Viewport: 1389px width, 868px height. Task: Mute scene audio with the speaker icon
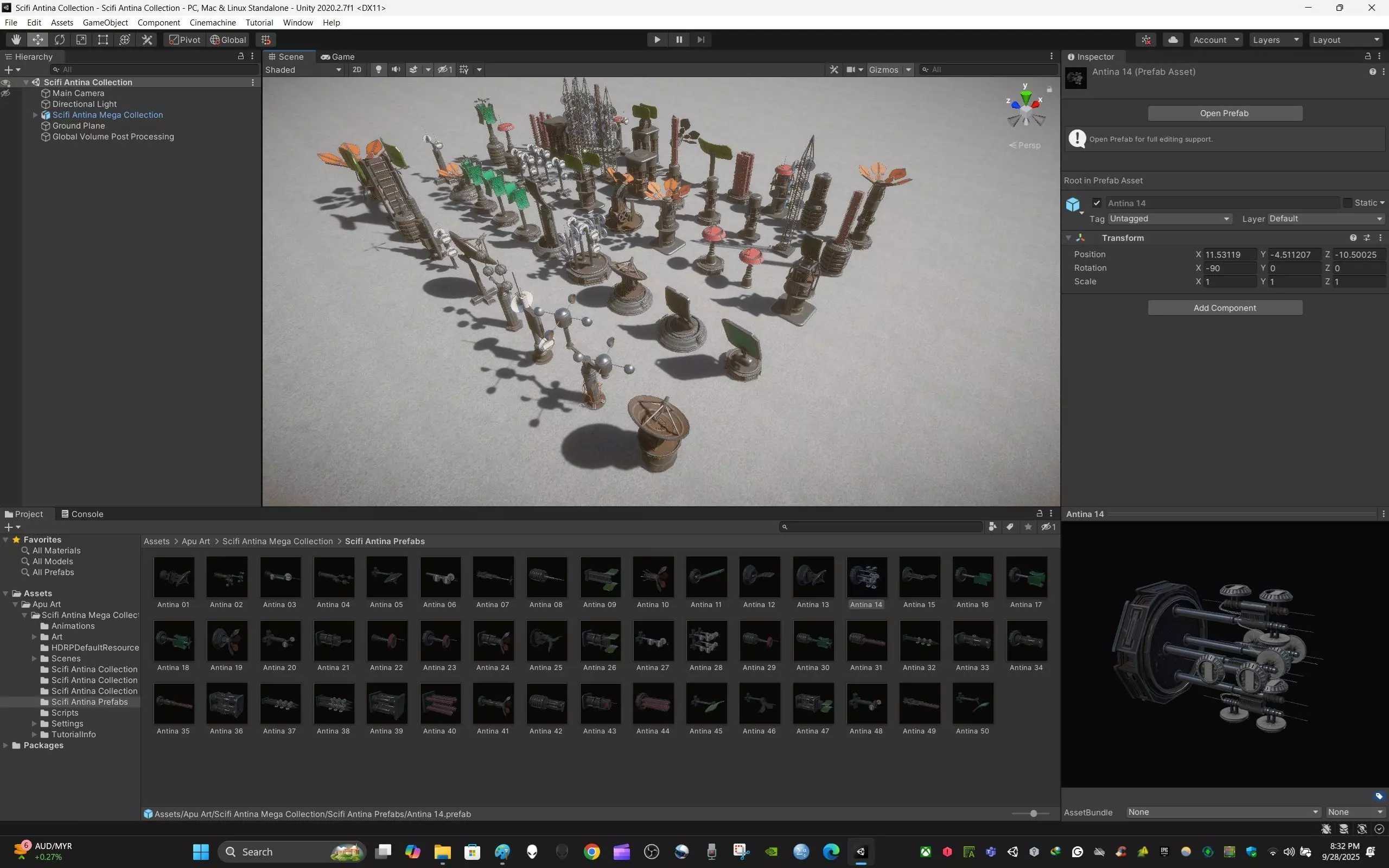396,69
